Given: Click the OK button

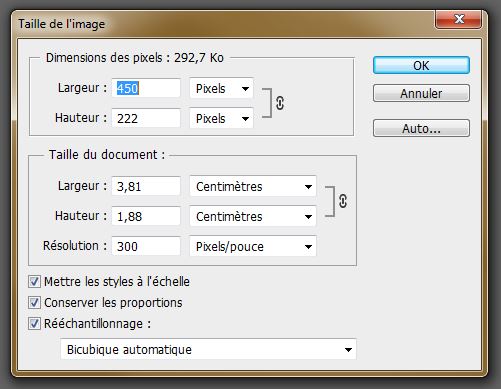Looking at the screenshot, I should [421, 65].
